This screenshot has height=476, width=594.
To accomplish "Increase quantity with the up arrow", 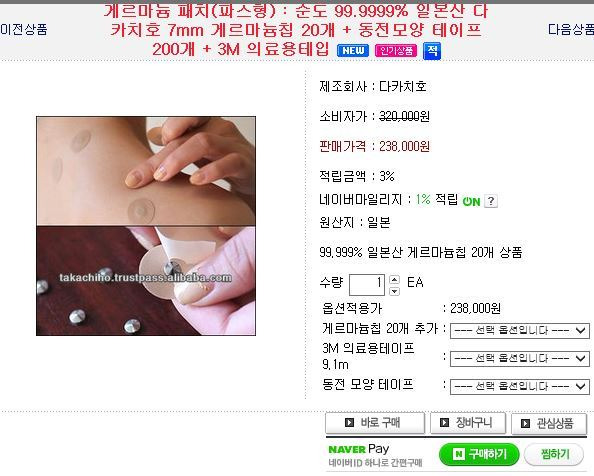I will 394,279.
